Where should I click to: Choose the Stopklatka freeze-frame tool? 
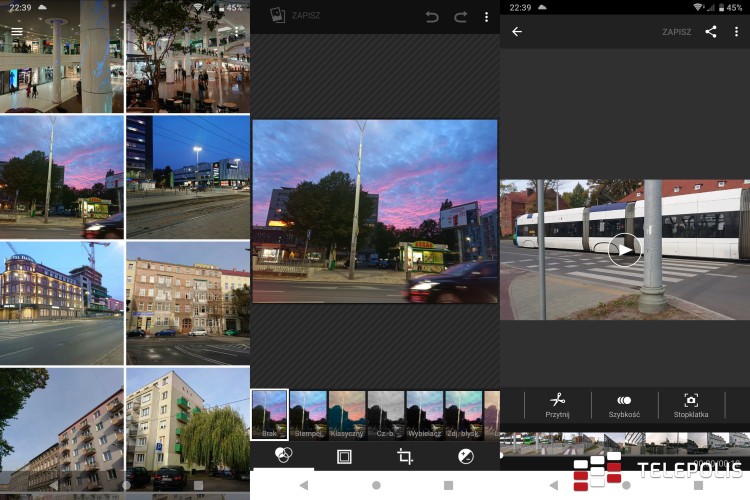[691, 405]
